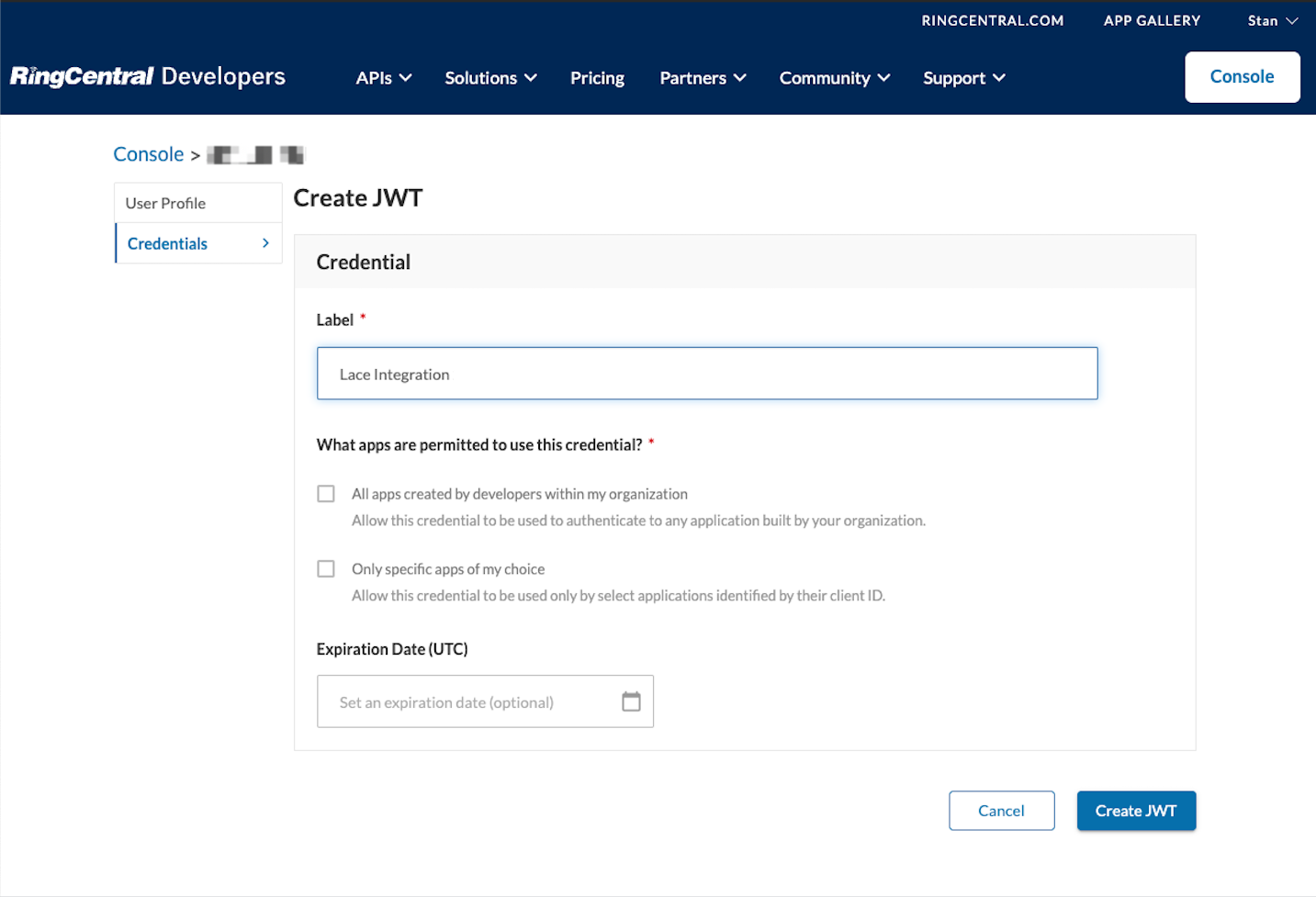The height and width of the screenshot is (897, 1316).
Task: Select the Credentials sidebar item
Action: click(x=198, y=243)
